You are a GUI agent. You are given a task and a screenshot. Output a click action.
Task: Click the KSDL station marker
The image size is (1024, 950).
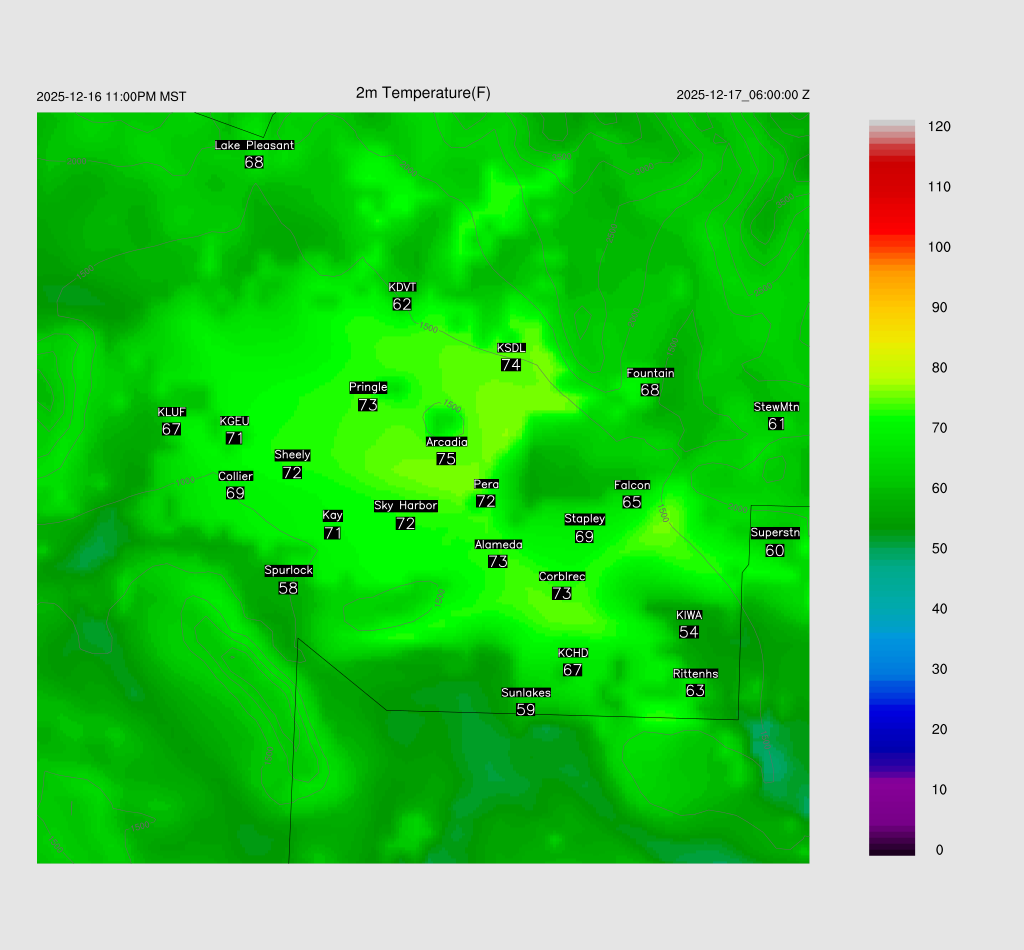point(511,357)
